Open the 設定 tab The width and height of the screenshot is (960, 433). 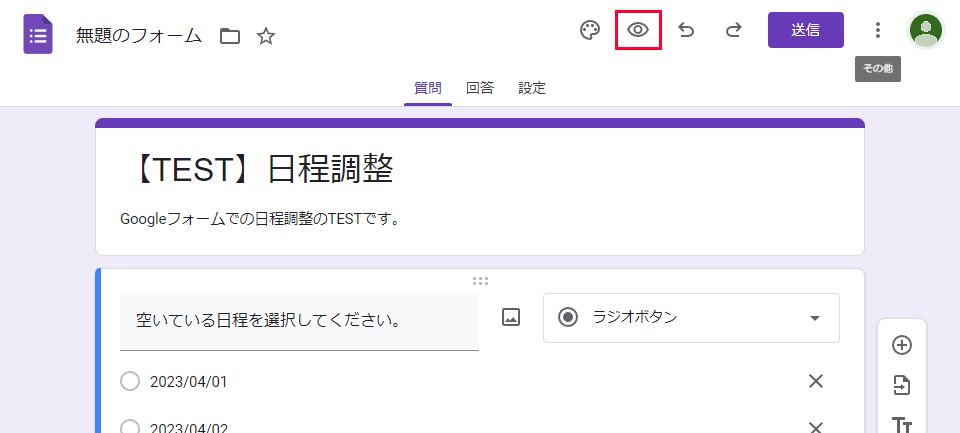(531, 88)
